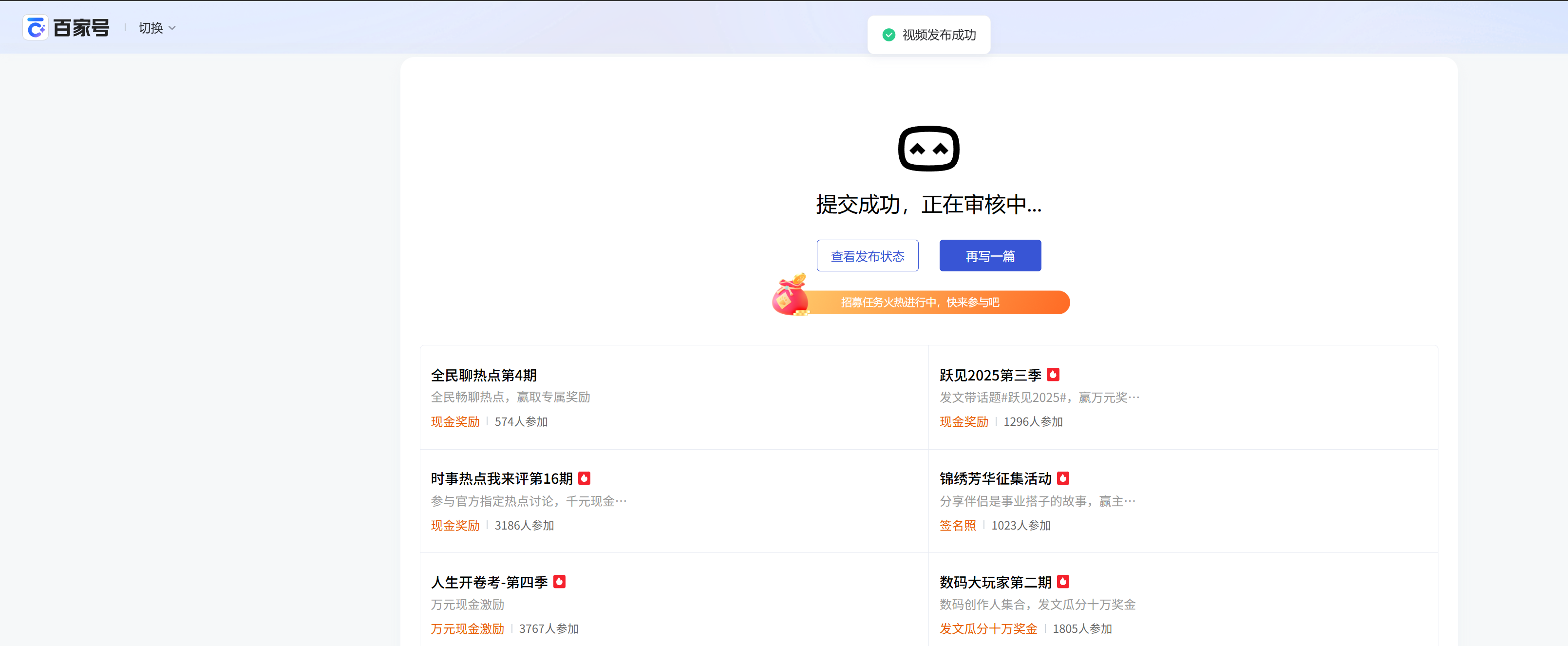Open 锦绣芳华征集活动 activity title
1568x646 pixels.
tap(995, 478)
